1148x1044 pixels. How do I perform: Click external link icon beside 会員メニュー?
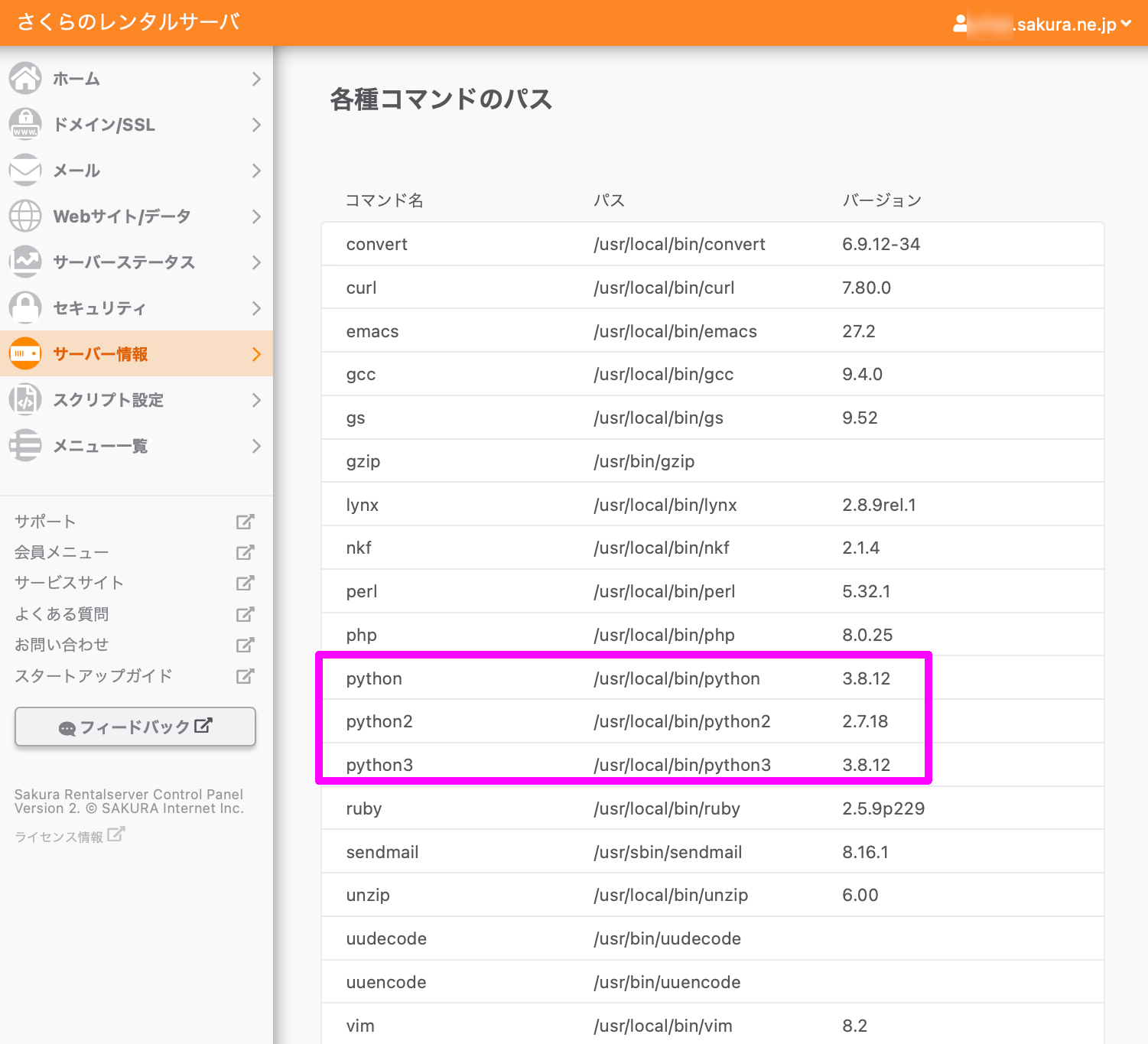pos(245,552)
